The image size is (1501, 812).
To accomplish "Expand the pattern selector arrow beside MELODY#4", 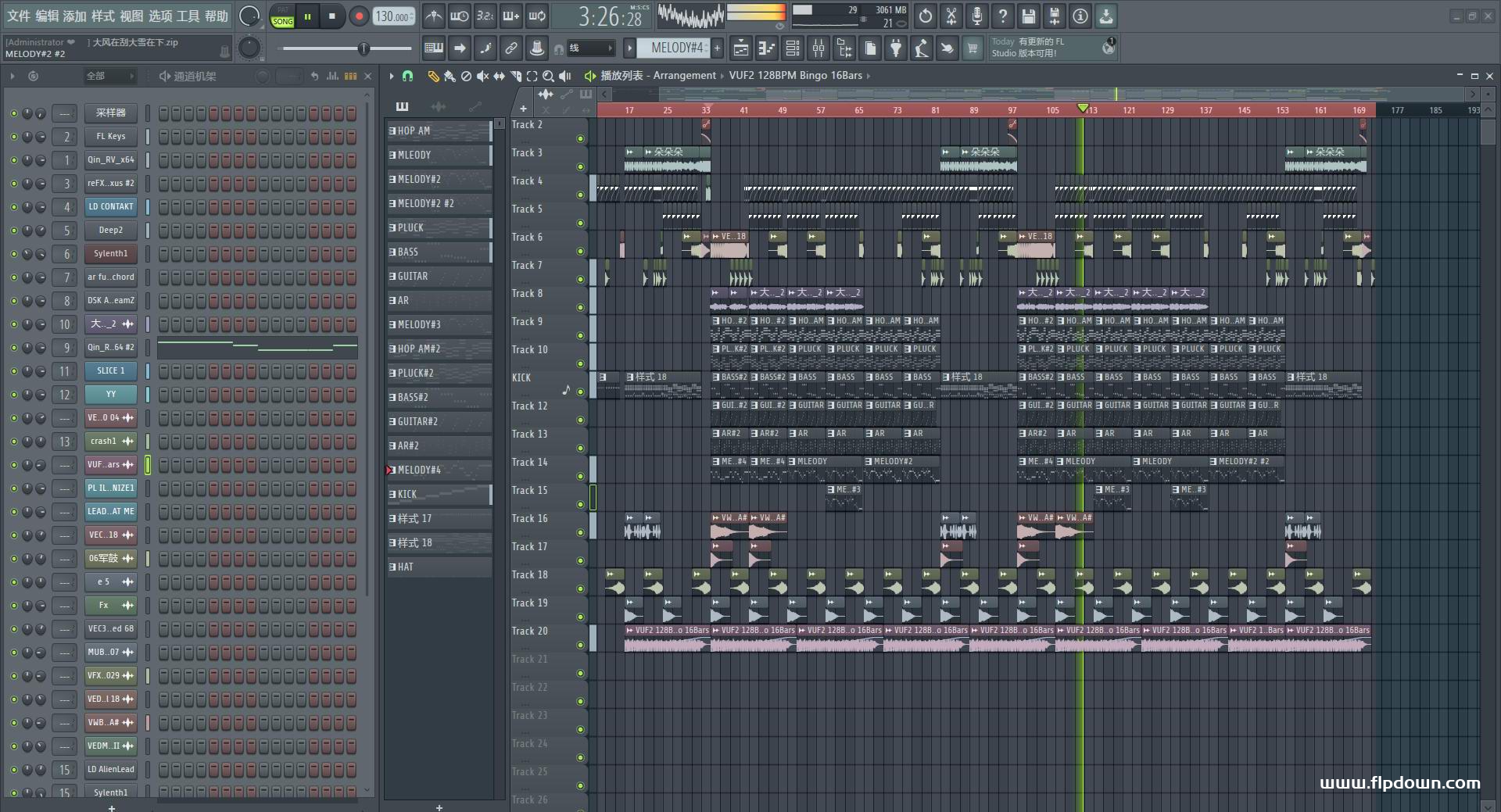I will [x=629, y=48].
